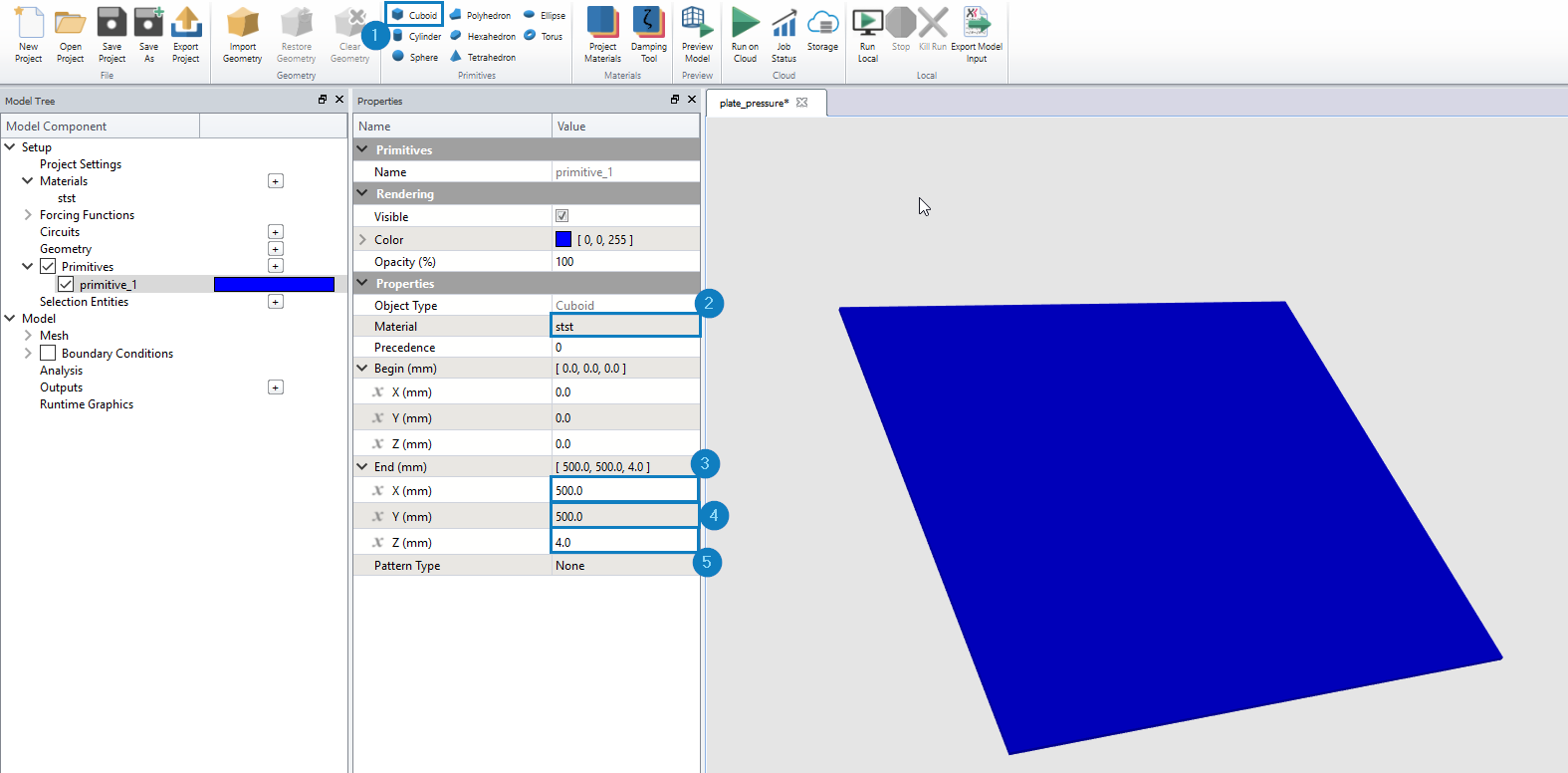Toggle the Boundary Conditions checkbox
Viewport: 1568px width, 773px height.
coord(48,353)
